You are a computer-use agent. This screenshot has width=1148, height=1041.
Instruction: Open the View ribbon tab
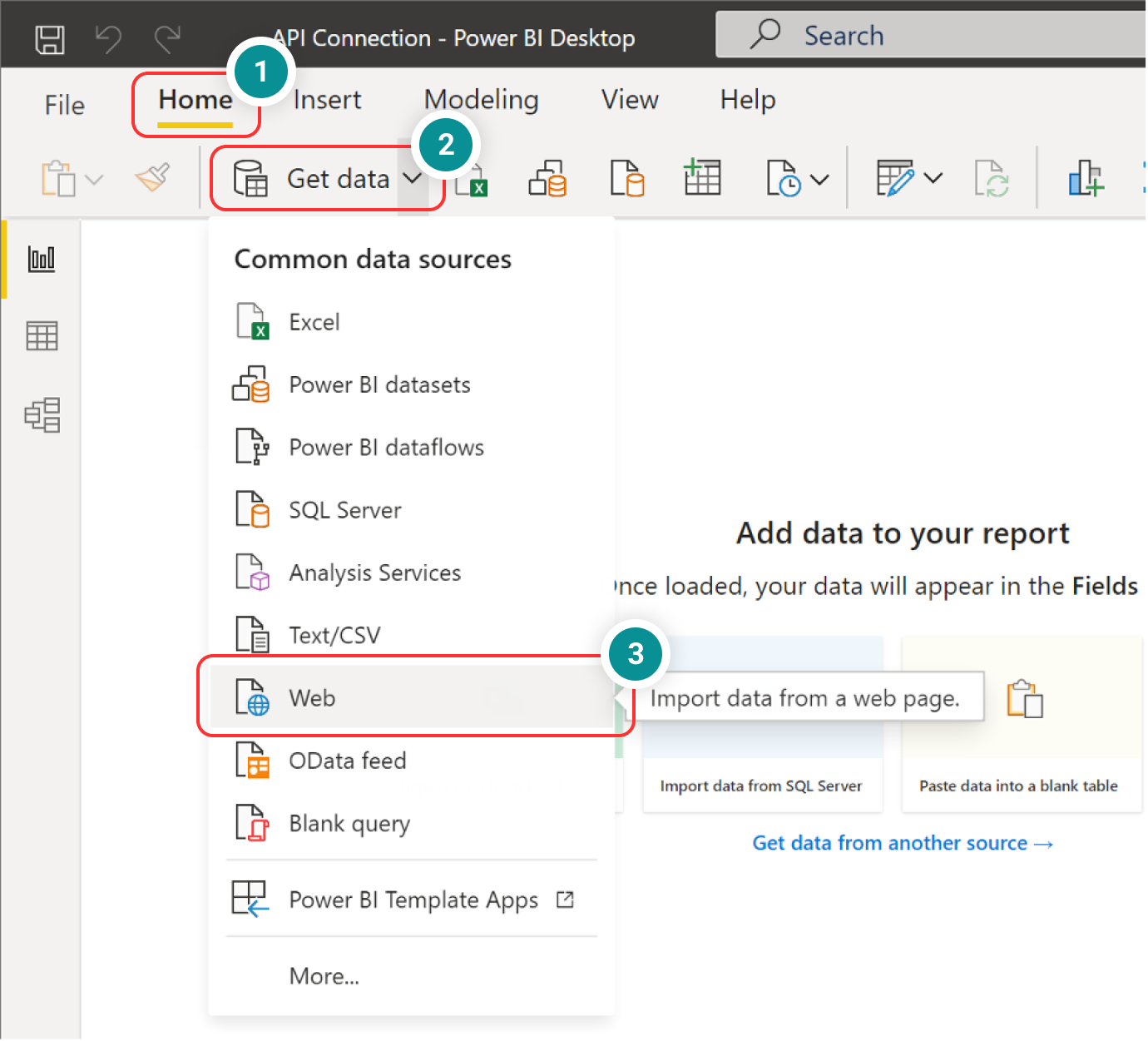click(x=630, y=100)
